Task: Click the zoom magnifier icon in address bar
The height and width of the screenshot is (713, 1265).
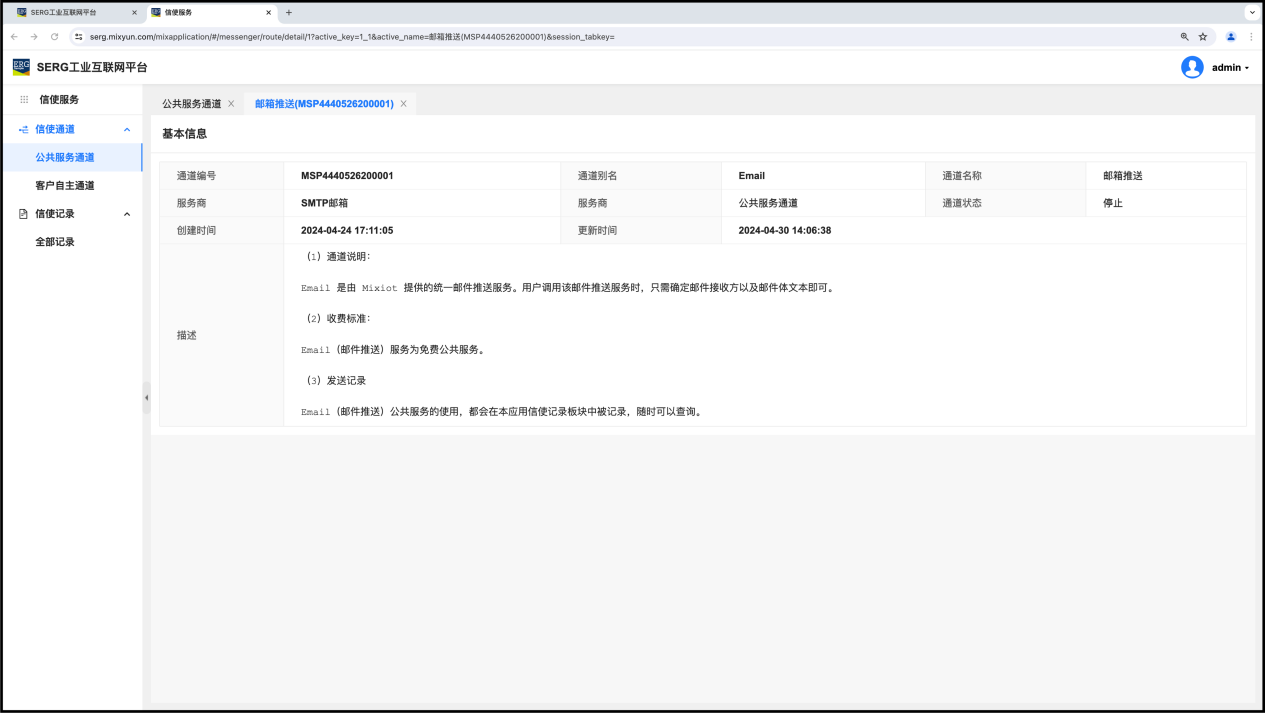Action: coord(1185,37)
